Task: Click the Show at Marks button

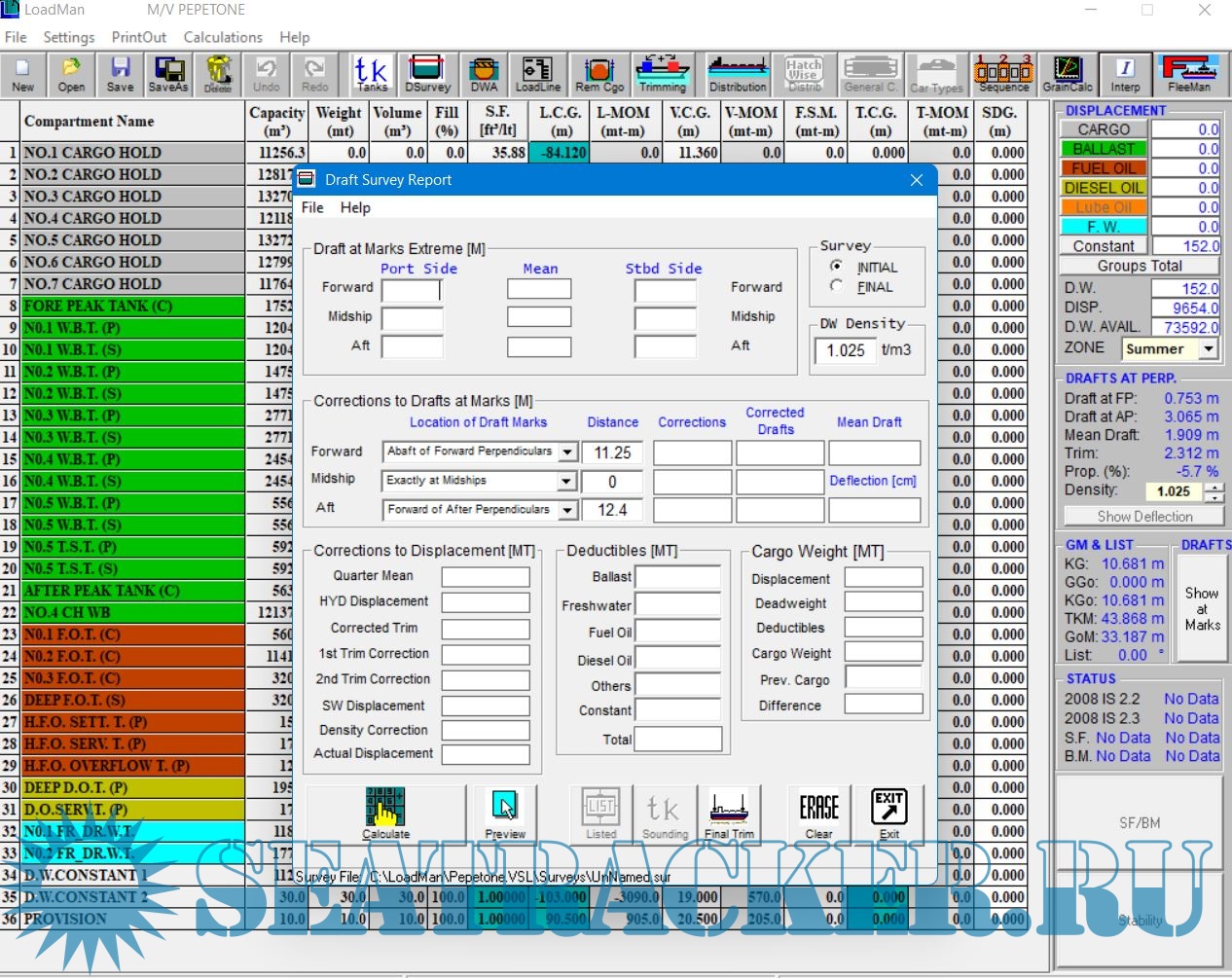Action: point(1202,608)
